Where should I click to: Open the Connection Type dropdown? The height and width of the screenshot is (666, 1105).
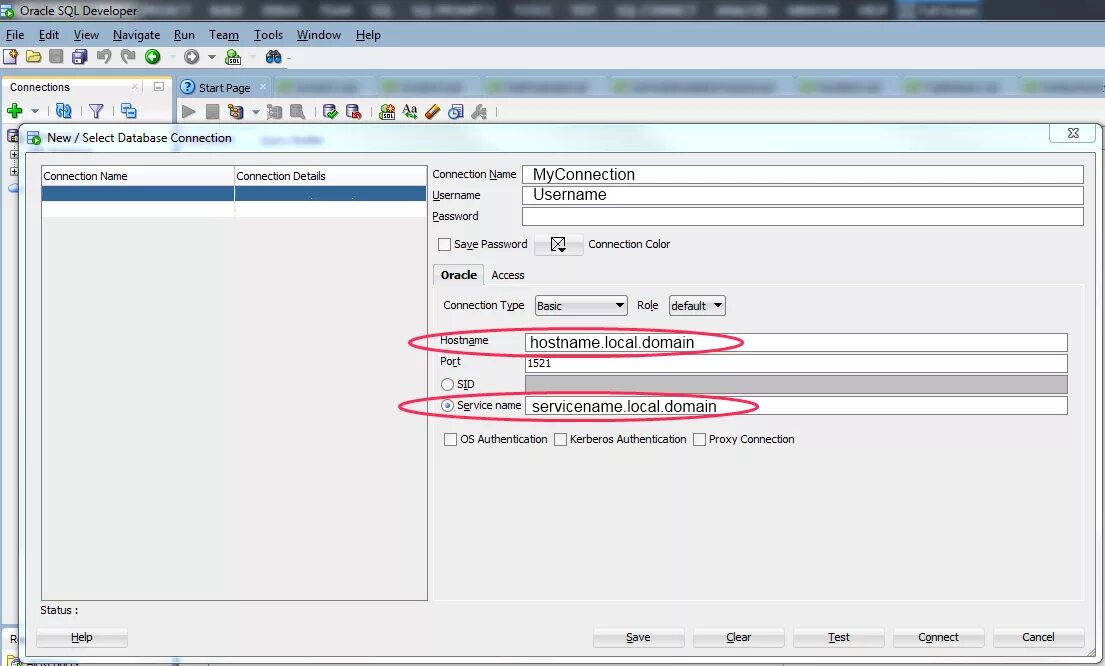tap(581, 305)
